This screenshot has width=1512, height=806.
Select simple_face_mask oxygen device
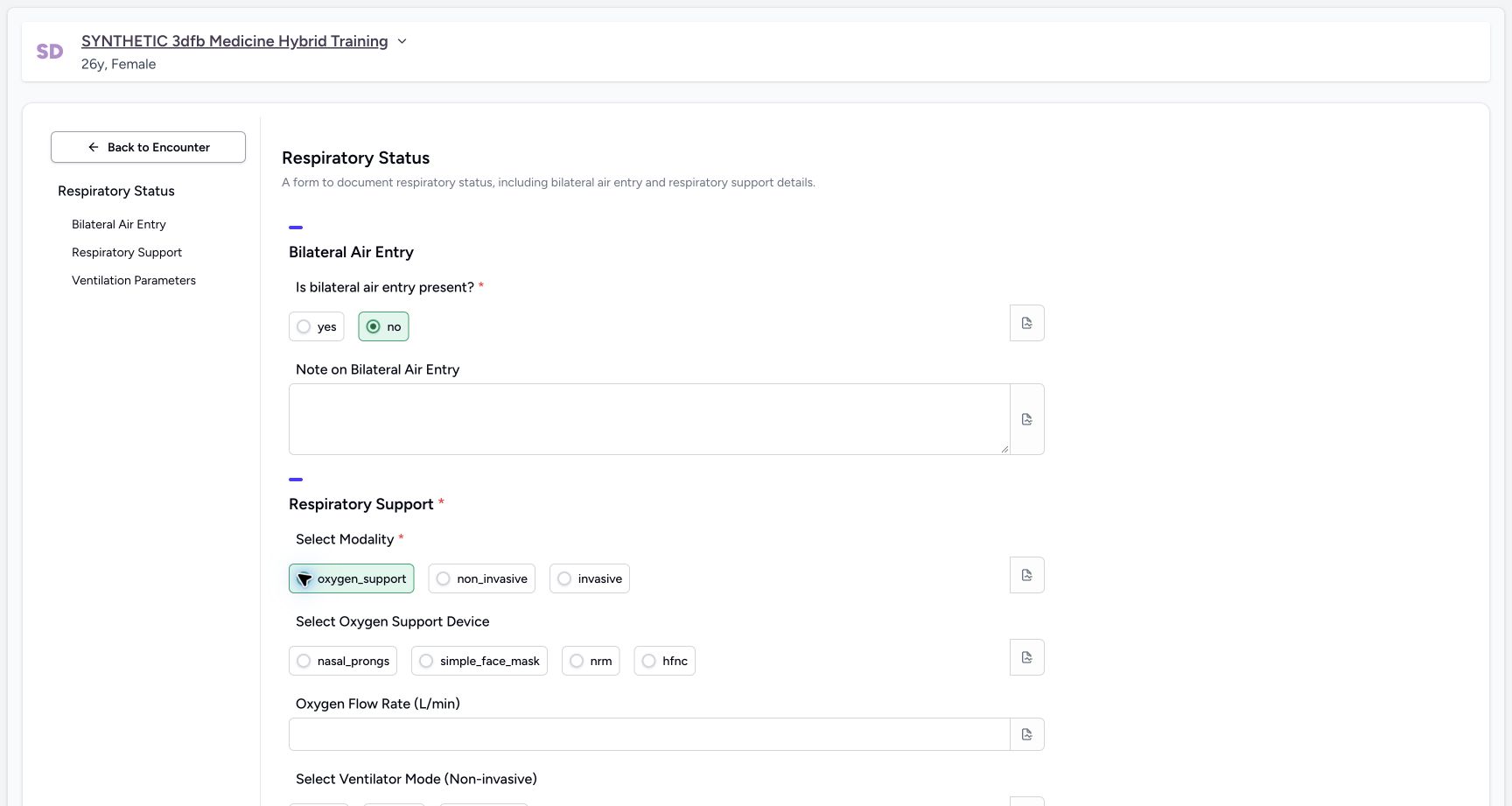[479, 661]
